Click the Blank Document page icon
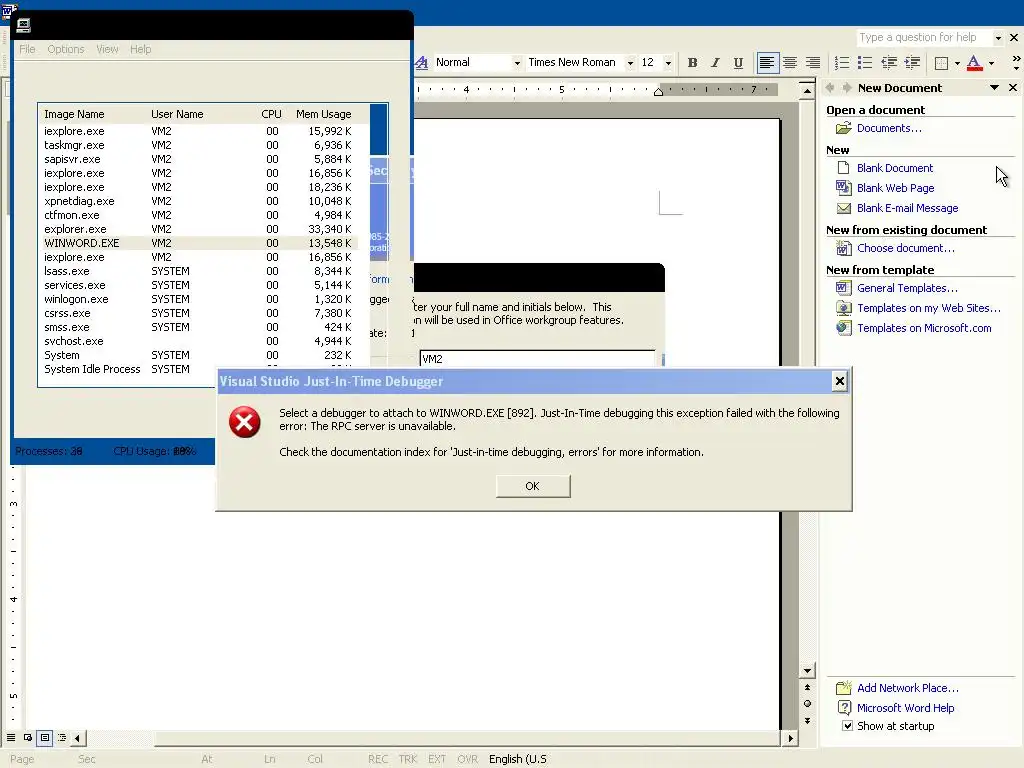 (844, 168)
